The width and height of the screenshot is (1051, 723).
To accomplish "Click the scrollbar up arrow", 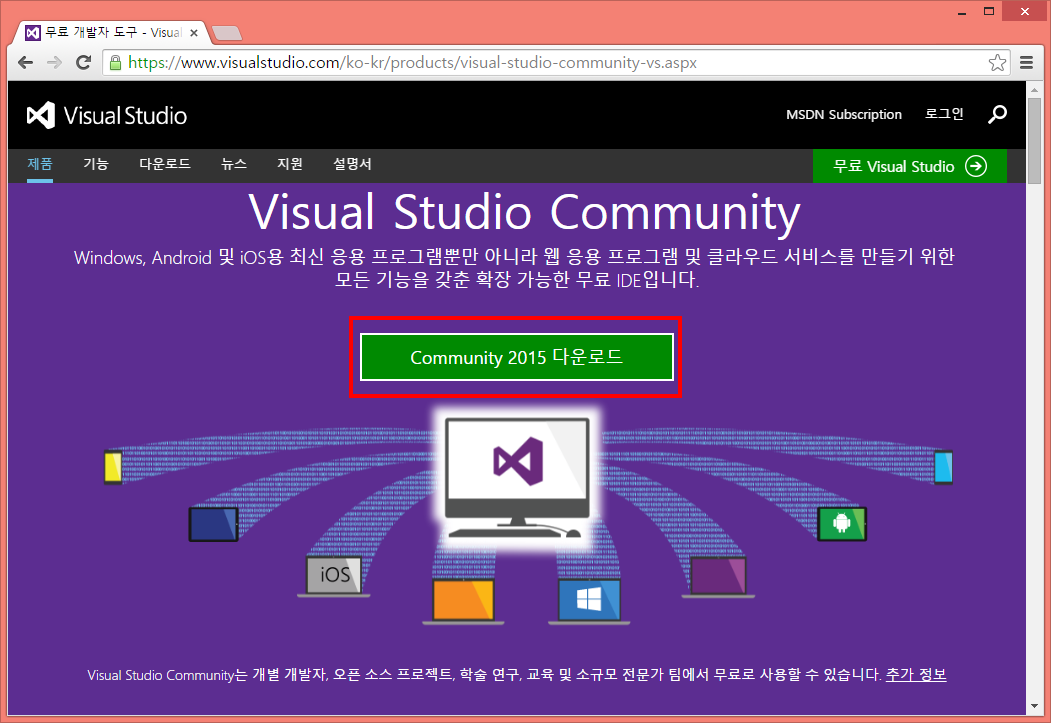I will 1034,88.
